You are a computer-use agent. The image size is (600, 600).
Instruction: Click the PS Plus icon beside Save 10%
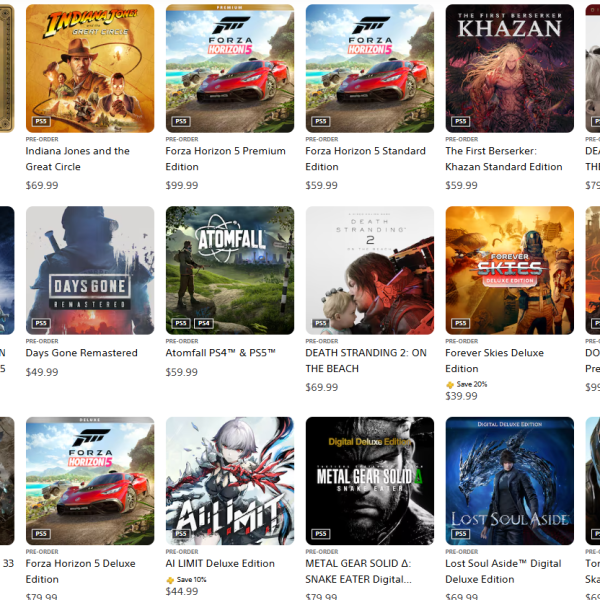pyautogui.click(x=170, y=580)
